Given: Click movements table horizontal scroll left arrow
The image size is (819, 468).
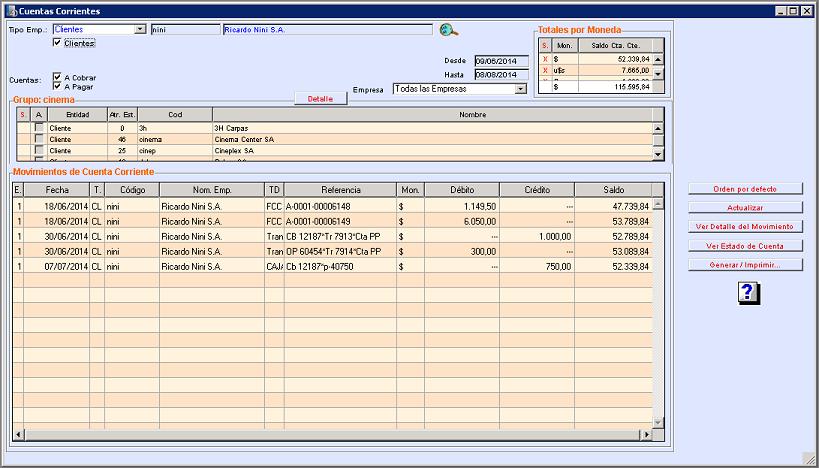Looking at the screenshot, I should click(18, 435).
